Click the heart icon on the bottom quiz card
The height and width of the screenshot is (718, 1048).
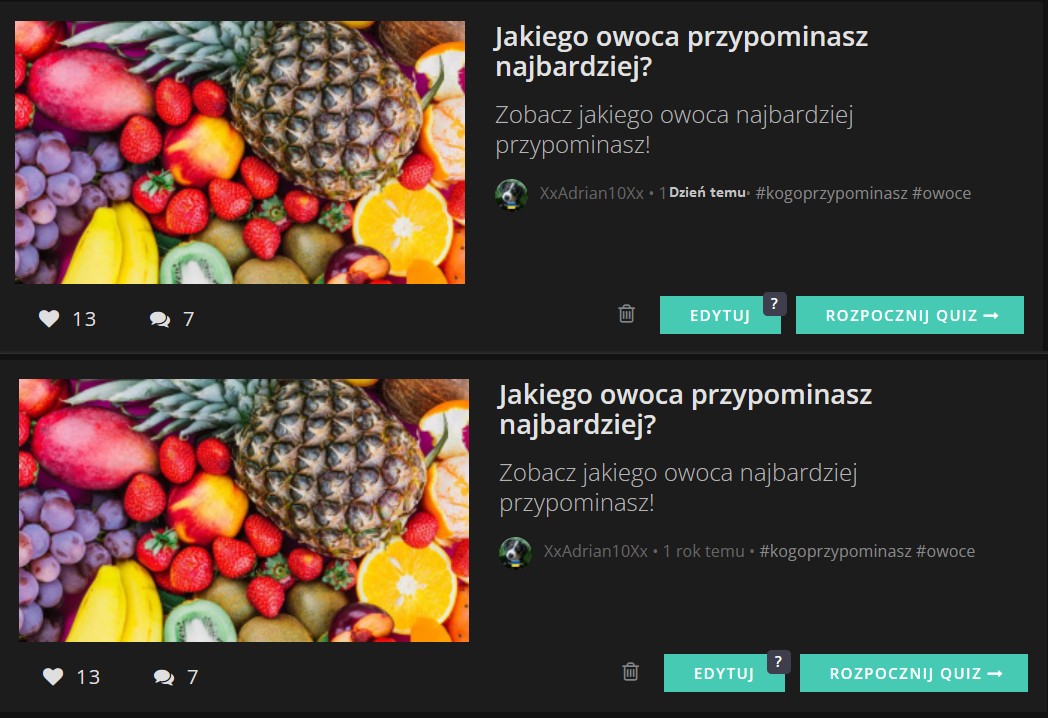[x=53, y=677]
